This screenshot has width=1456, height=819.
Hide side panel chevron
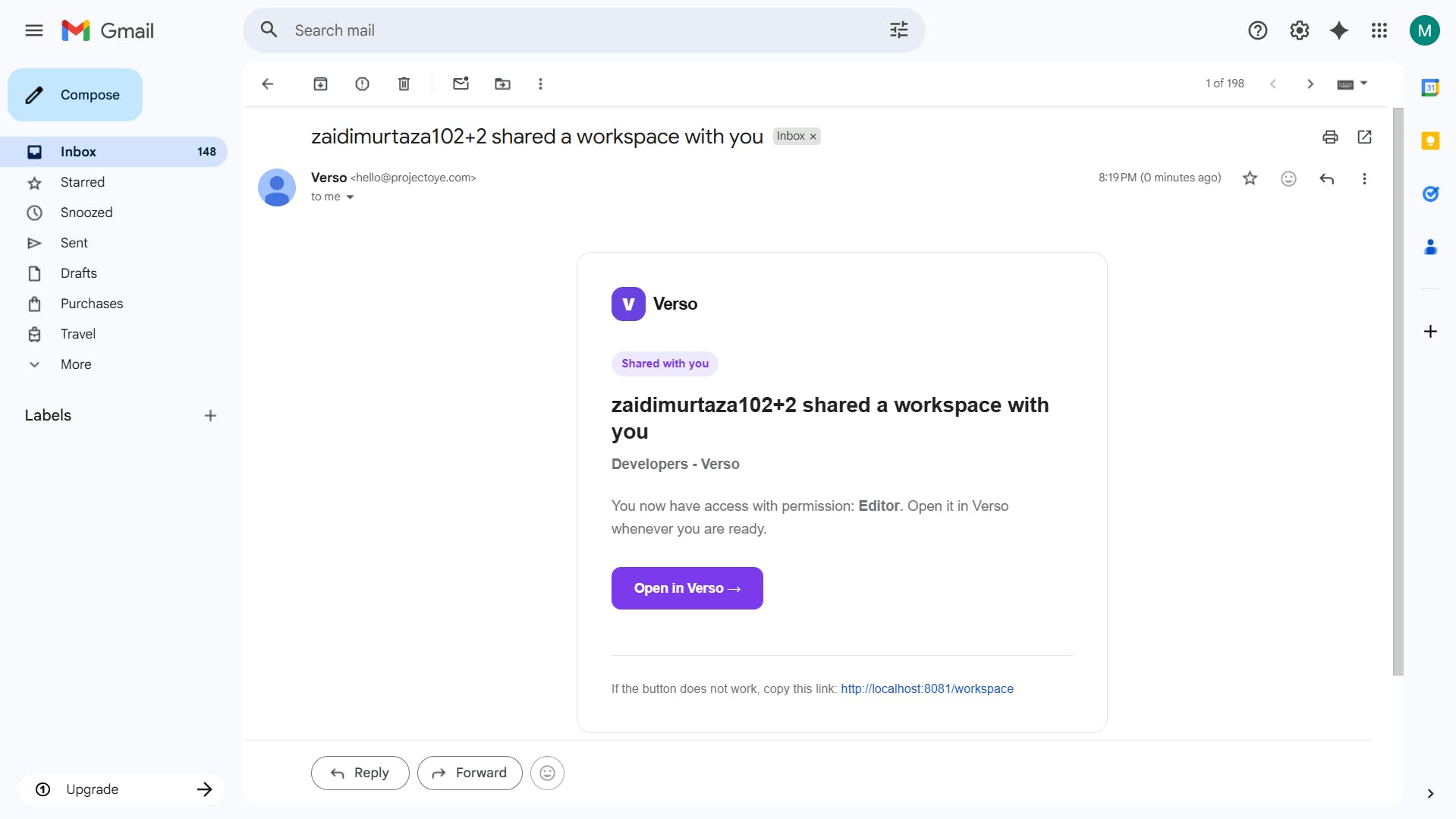(x=1430, y=794)
